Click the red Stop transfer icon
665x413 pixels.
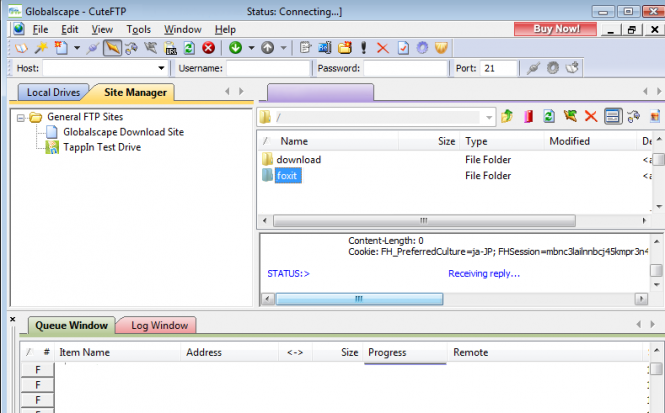[208, 48]
